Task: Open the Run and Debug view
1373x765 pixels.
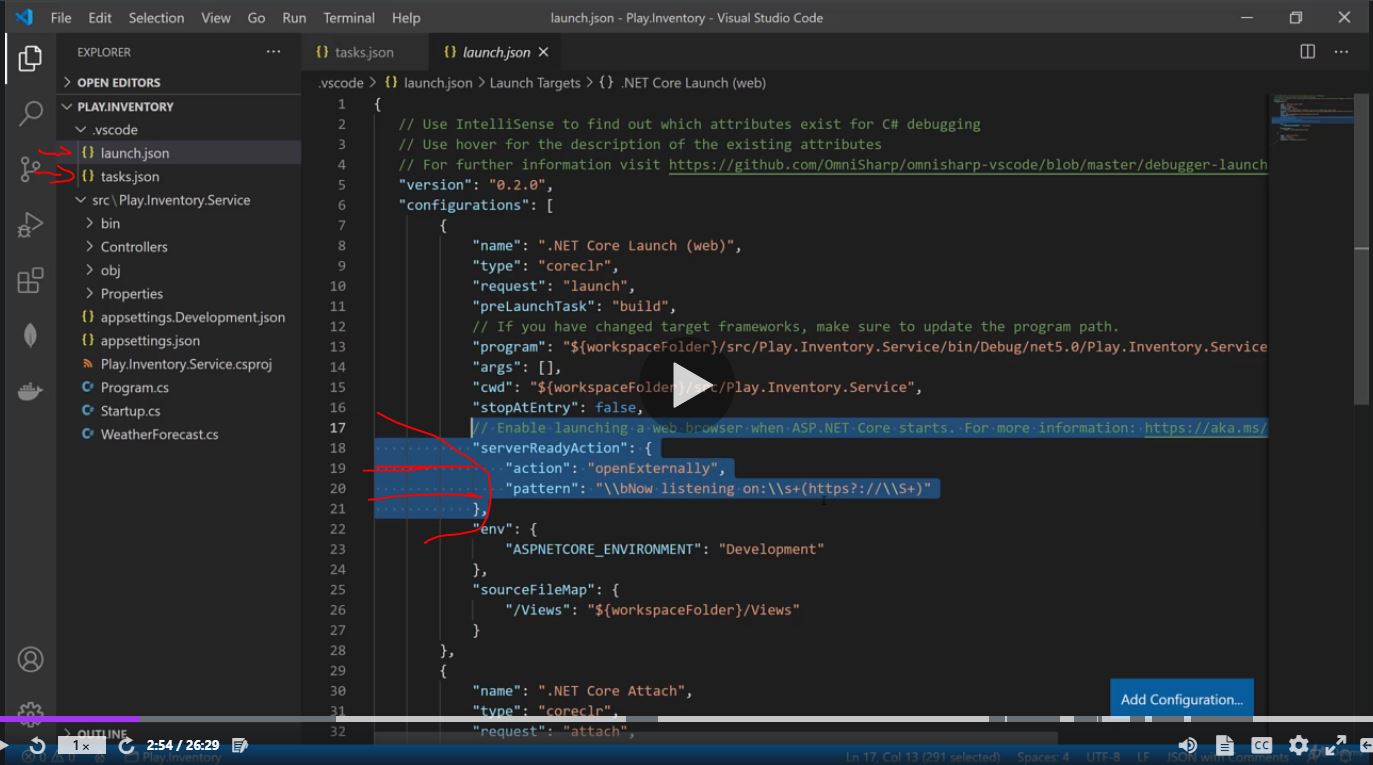Action: point(30,225)
